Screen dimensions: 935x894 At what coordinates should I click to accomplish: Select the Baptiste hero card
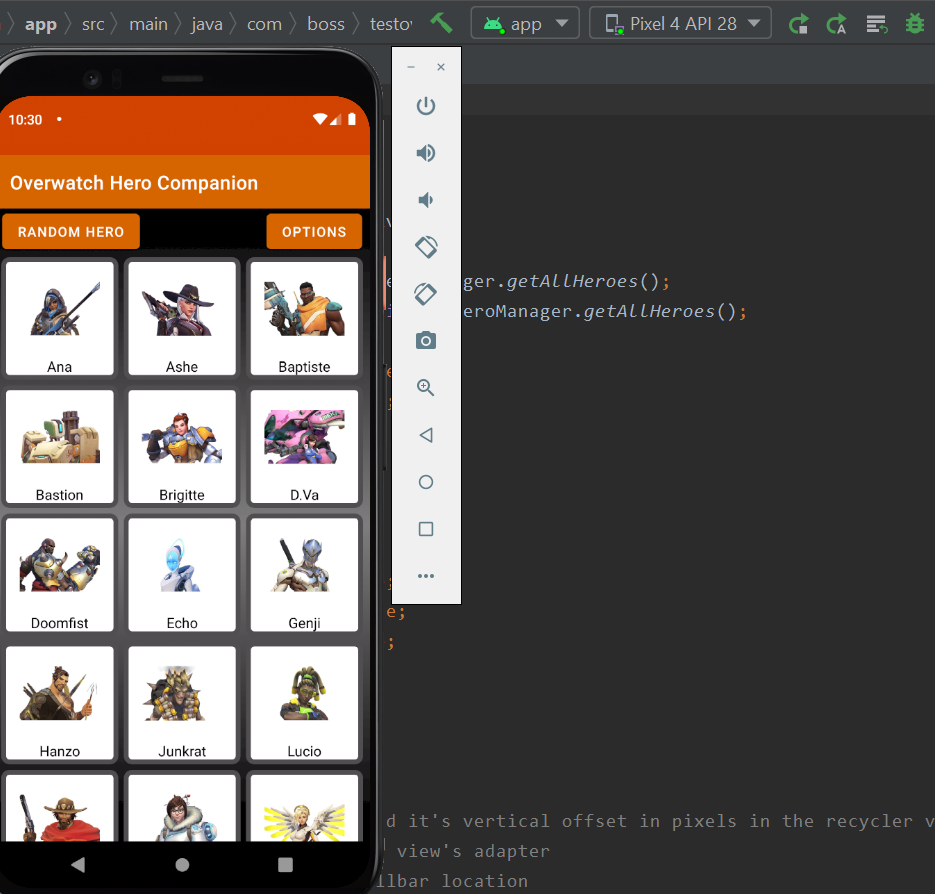[x=304, y=318]
